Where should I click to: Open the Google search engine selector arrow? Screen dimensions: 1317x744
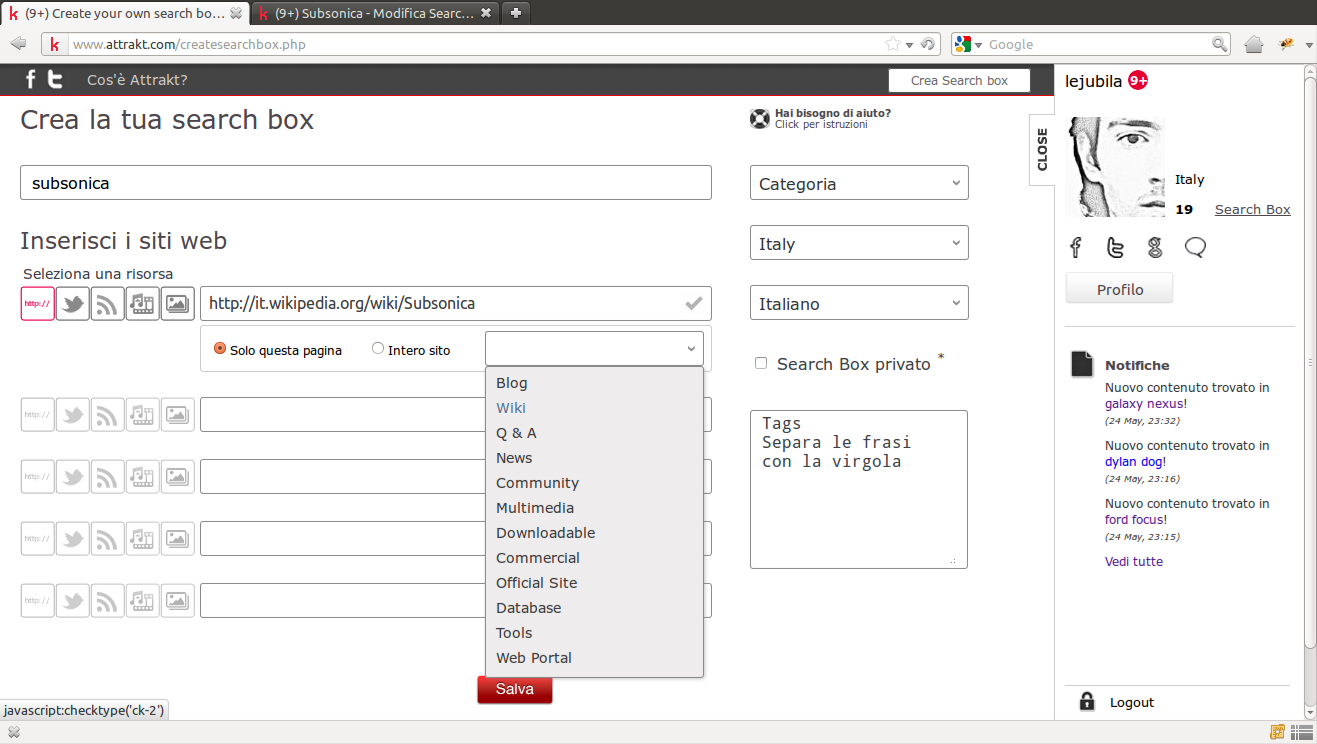pyautogui.click(x=978, y=44)
